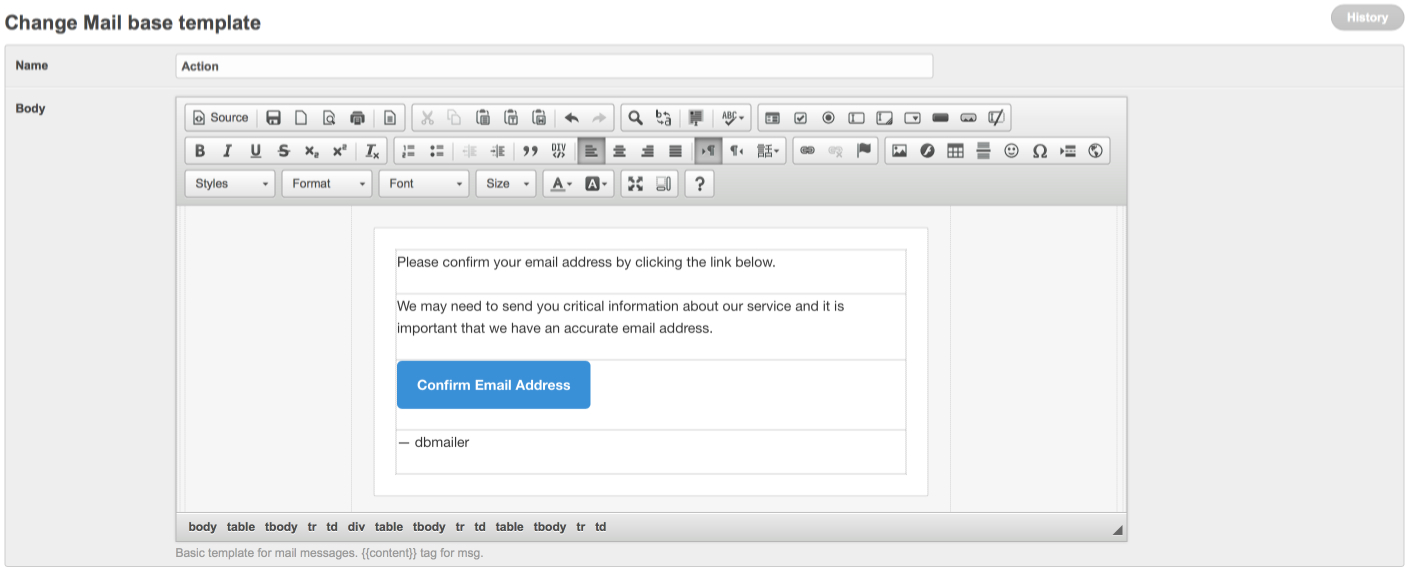Toggle right-to-left text direction
This screenshot has width=1411, height=572.
coord(736,151)
